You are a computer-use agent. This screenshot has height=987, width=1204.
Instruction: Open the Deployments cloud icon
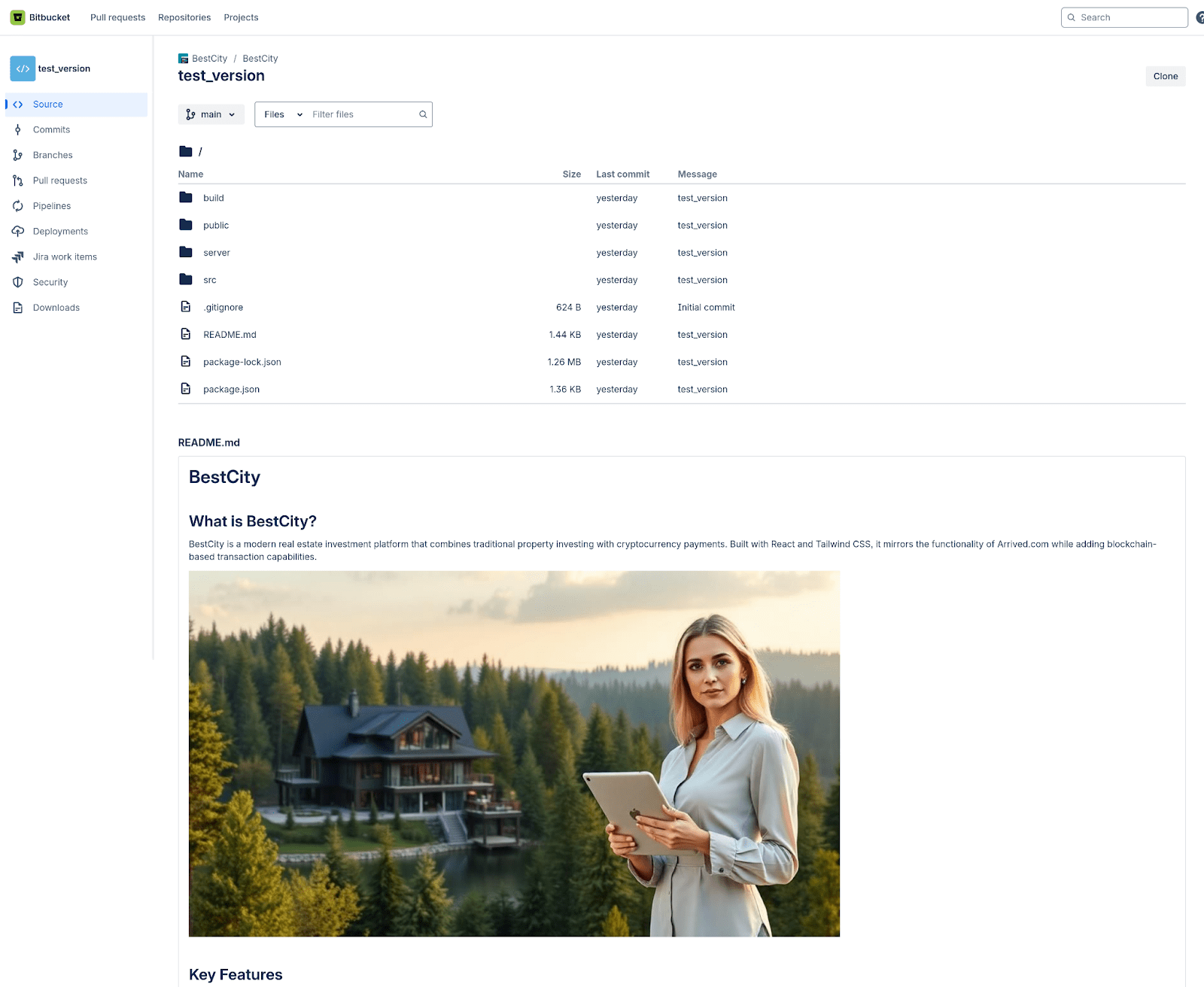[x=18, y=232]
